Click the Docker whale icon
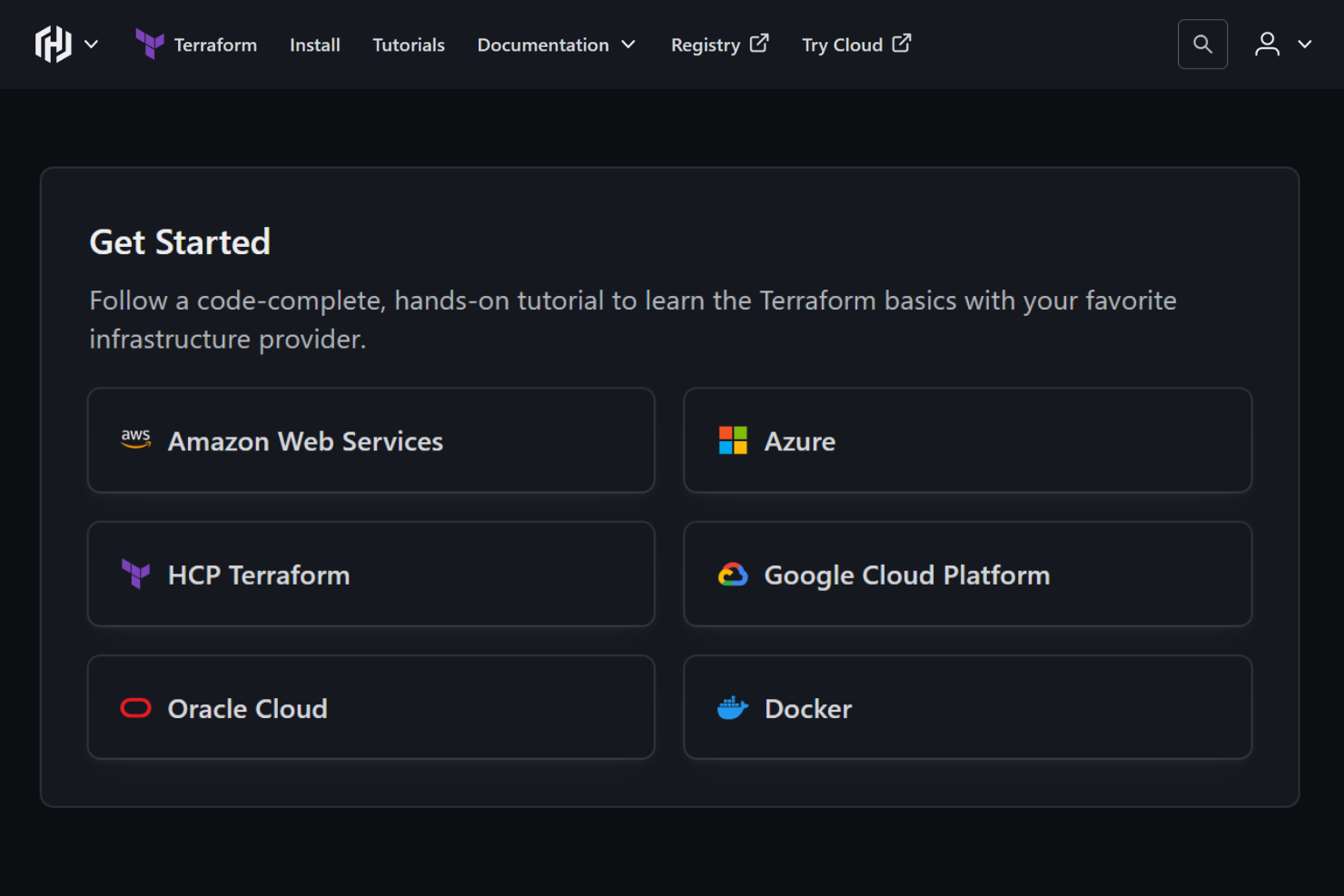1344x896 pixels. point(733,708)
